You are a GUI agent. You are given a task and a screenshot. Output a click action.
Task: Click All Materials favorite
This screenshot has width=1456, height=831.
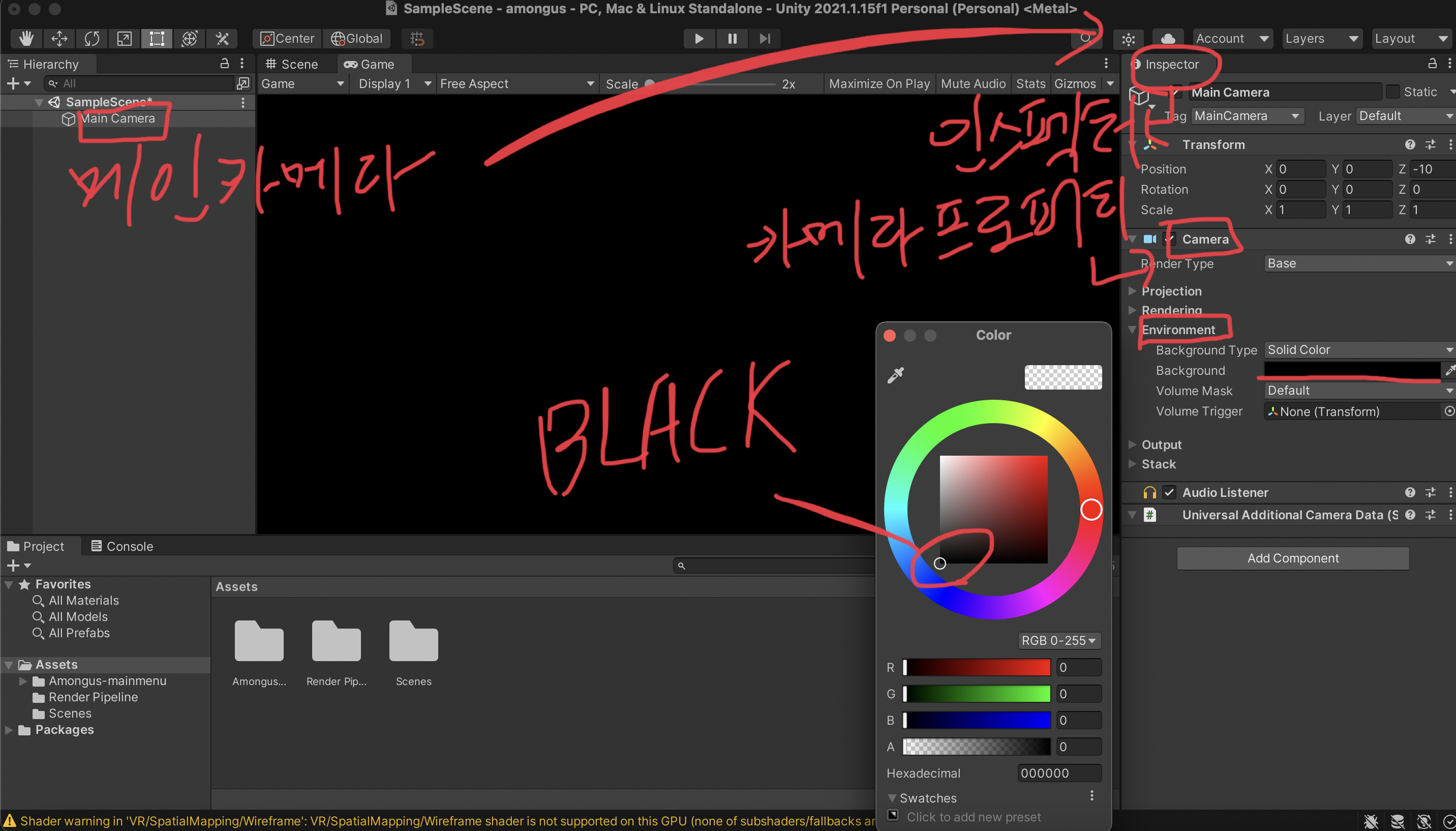pyautogui.click(x=83, y=601)
